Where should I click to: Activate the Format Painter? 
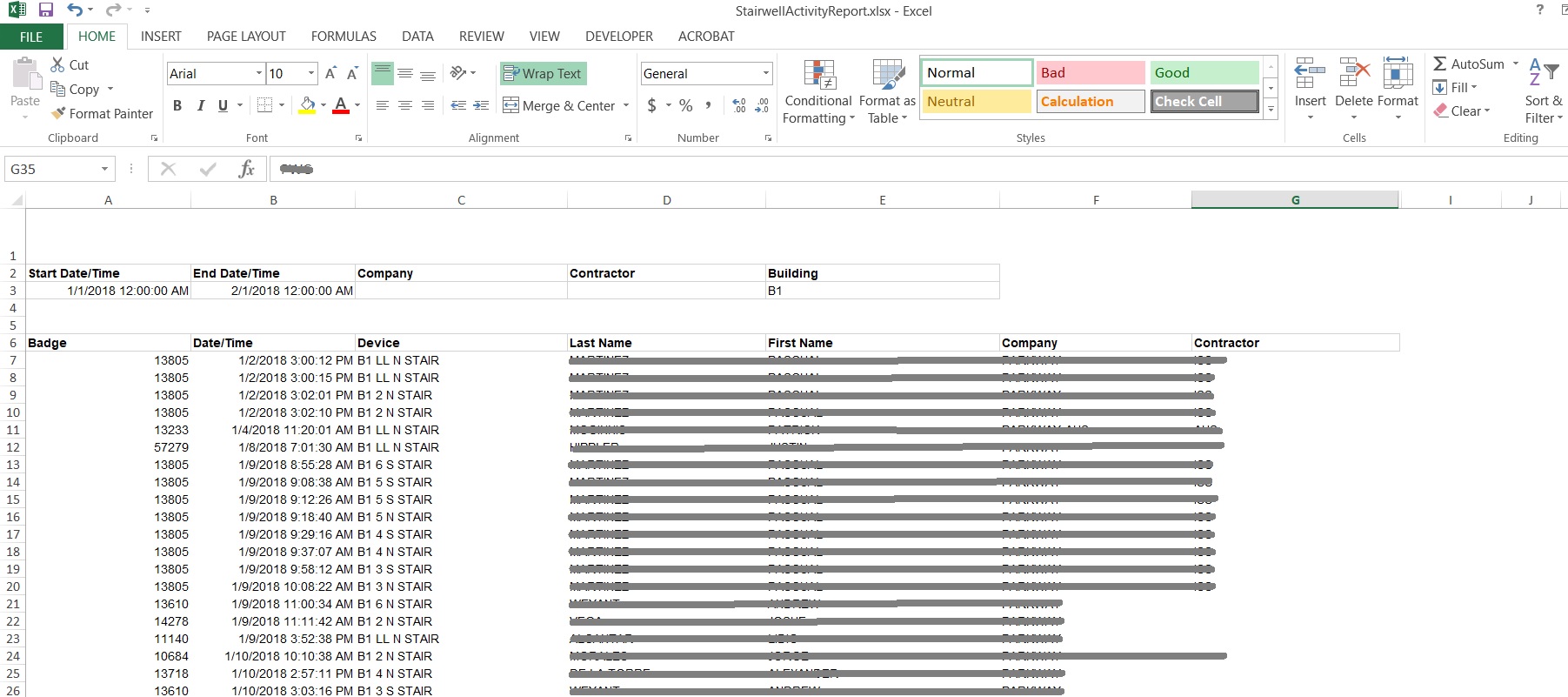click(x=102, y=113)
